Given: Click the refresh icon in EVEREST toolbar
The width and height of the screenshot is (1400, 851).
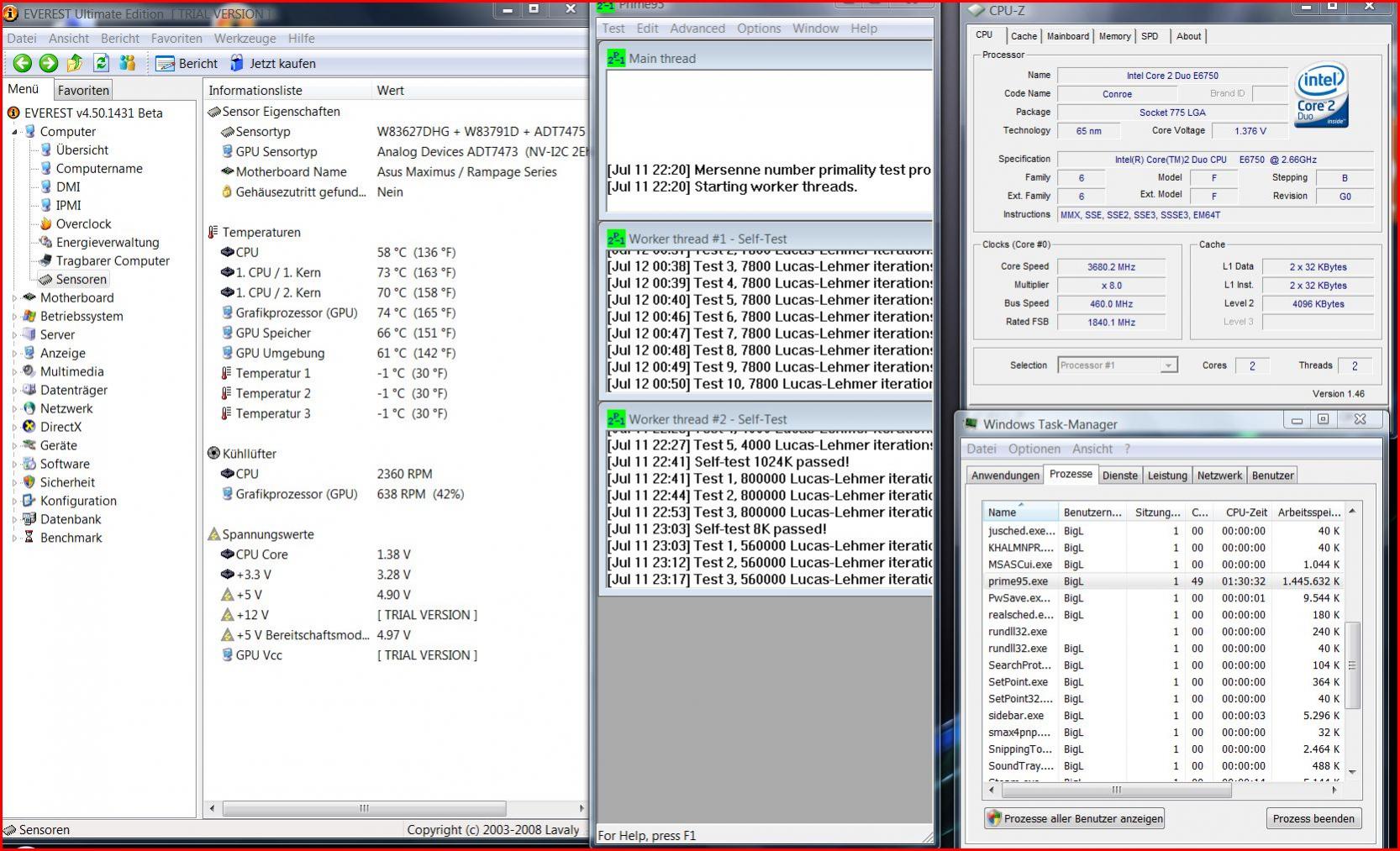Looking at the screenshot, I should coord(102,63).
